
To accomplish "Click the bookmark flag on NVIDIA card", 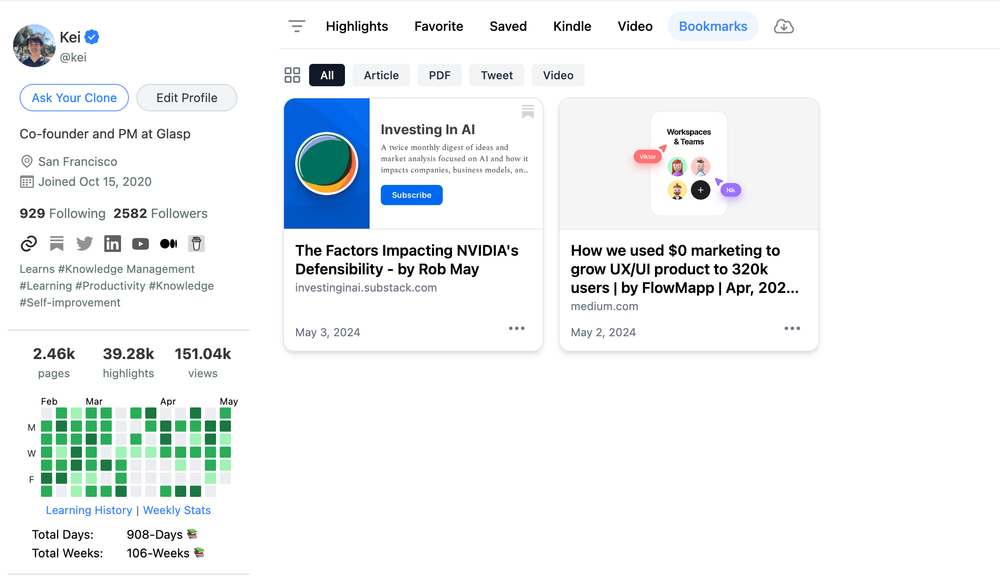I will tap(527, 112).
